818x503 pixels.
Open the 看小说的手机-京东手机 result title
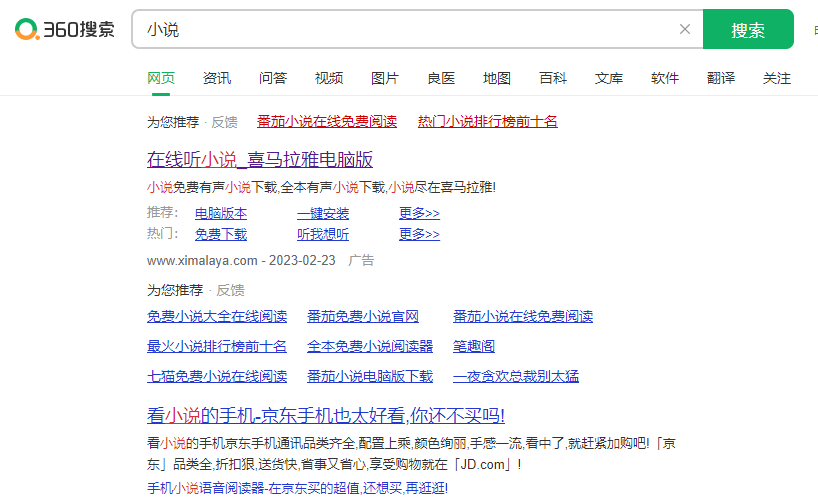tap(326, 415)
